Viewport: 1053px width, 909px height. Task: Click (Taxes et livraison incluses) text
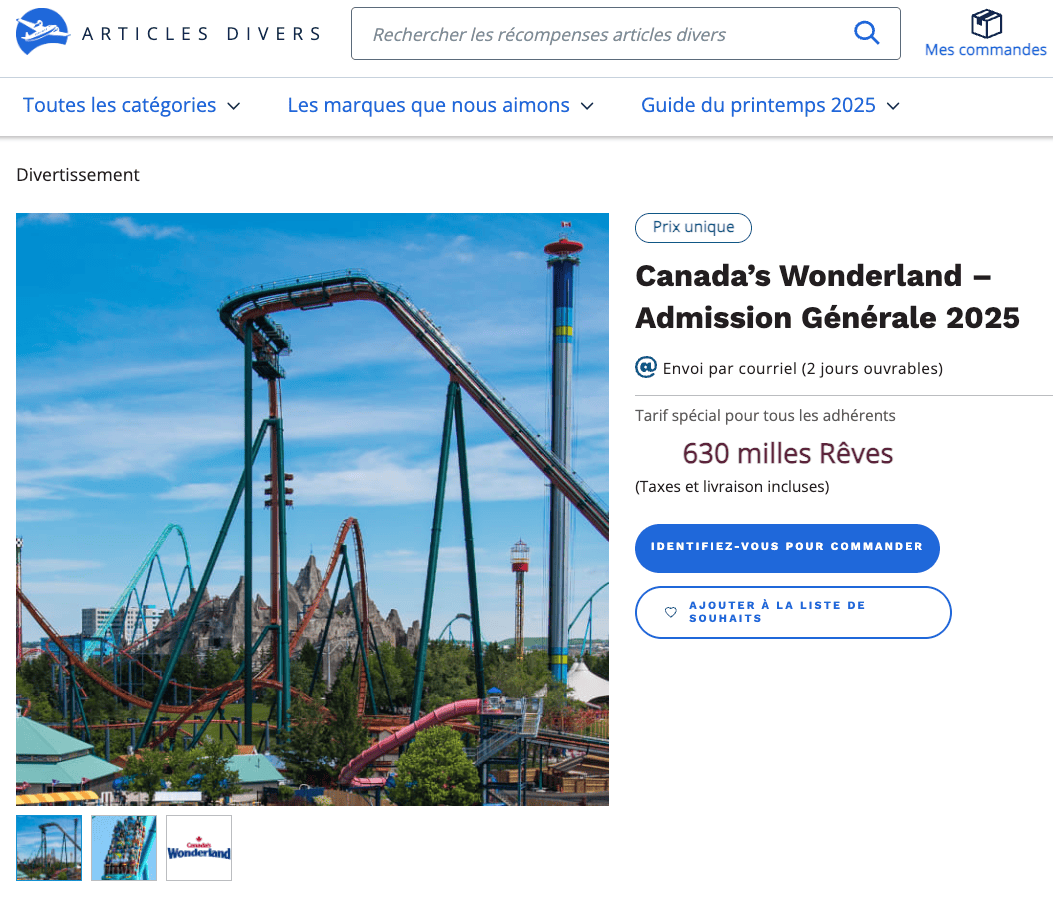pos(732,487)
